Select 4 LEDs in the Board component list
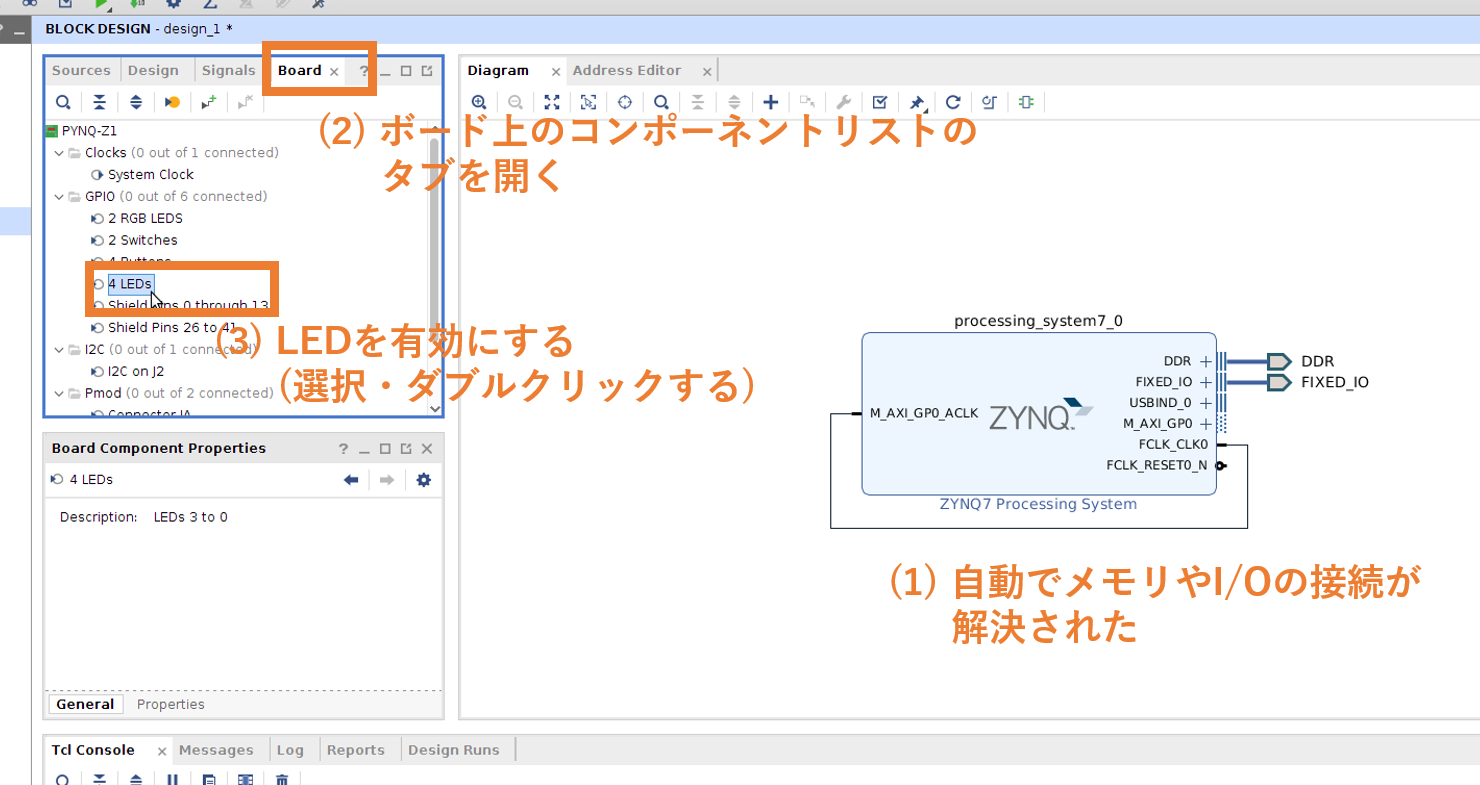This screenshot has width=1480, height=785. click(130, 283)
